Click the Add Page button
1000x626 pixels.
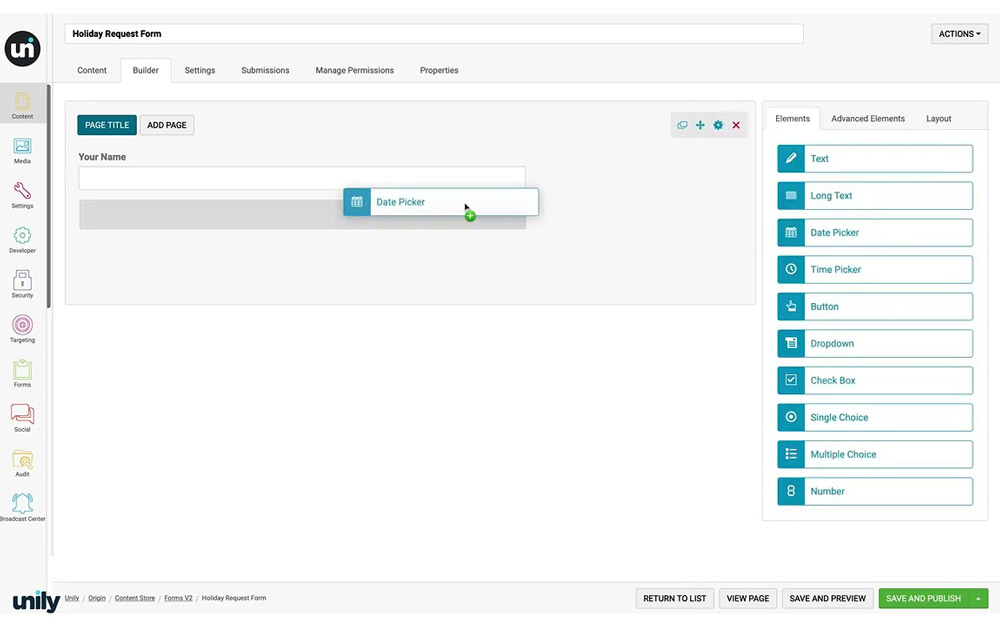(167, 125)
